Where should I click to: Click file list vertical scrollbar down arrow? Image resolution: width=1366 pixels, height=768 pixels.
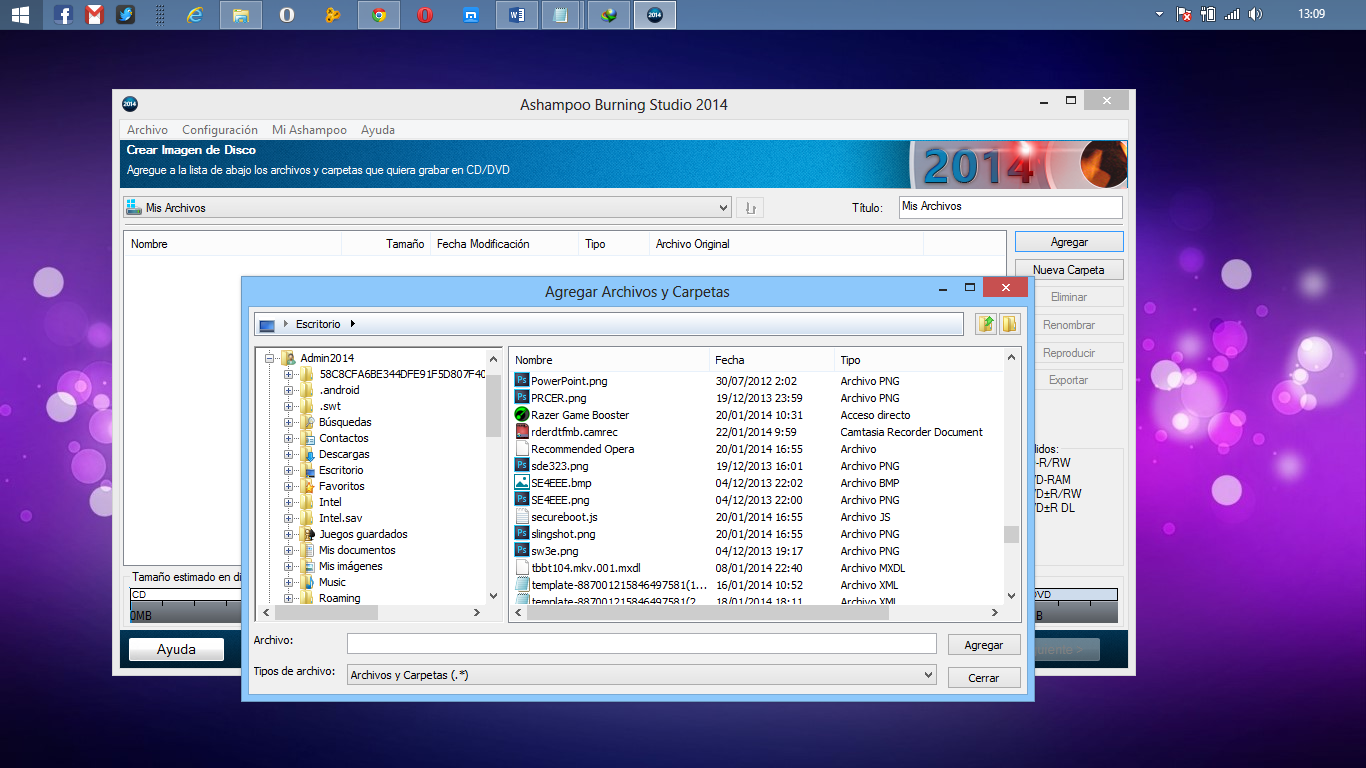pyautogui.click(x=1012, y=595)
